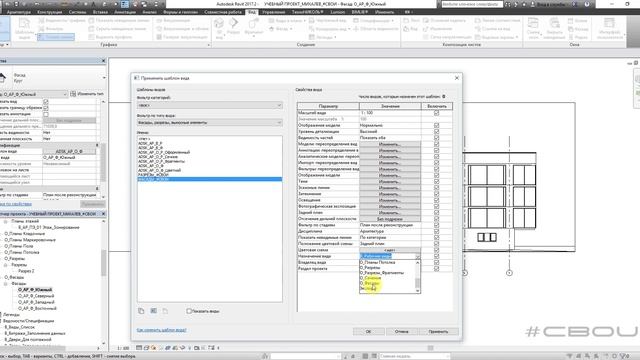The image size is (640, 360).
Task: Click the Фасад ribbon tool
Action: [x=281, y=29]
